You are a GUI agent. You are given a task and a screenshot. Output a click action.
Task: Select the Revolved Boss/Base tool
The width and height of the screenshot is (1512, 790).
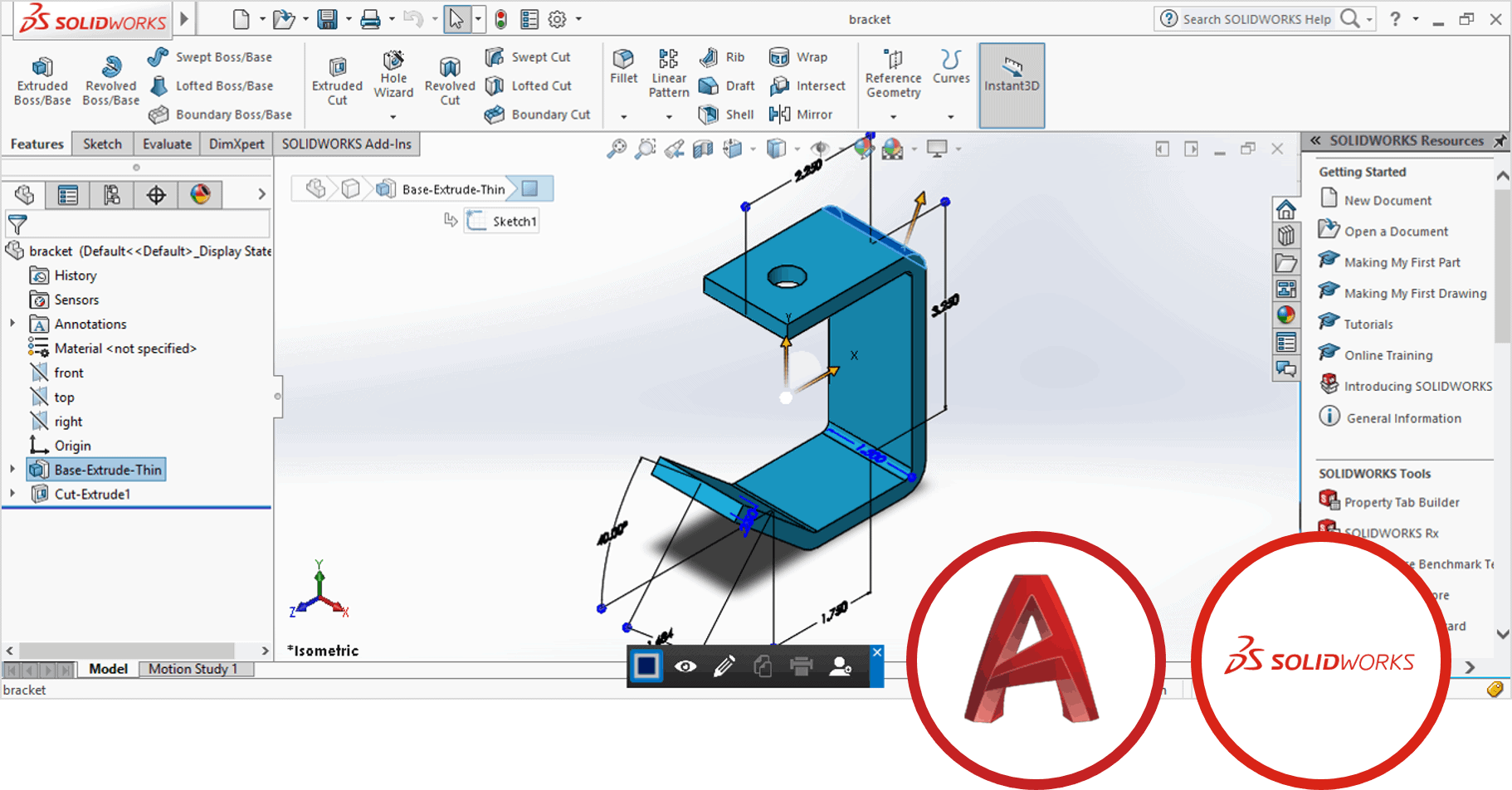(x=110, y=80)
